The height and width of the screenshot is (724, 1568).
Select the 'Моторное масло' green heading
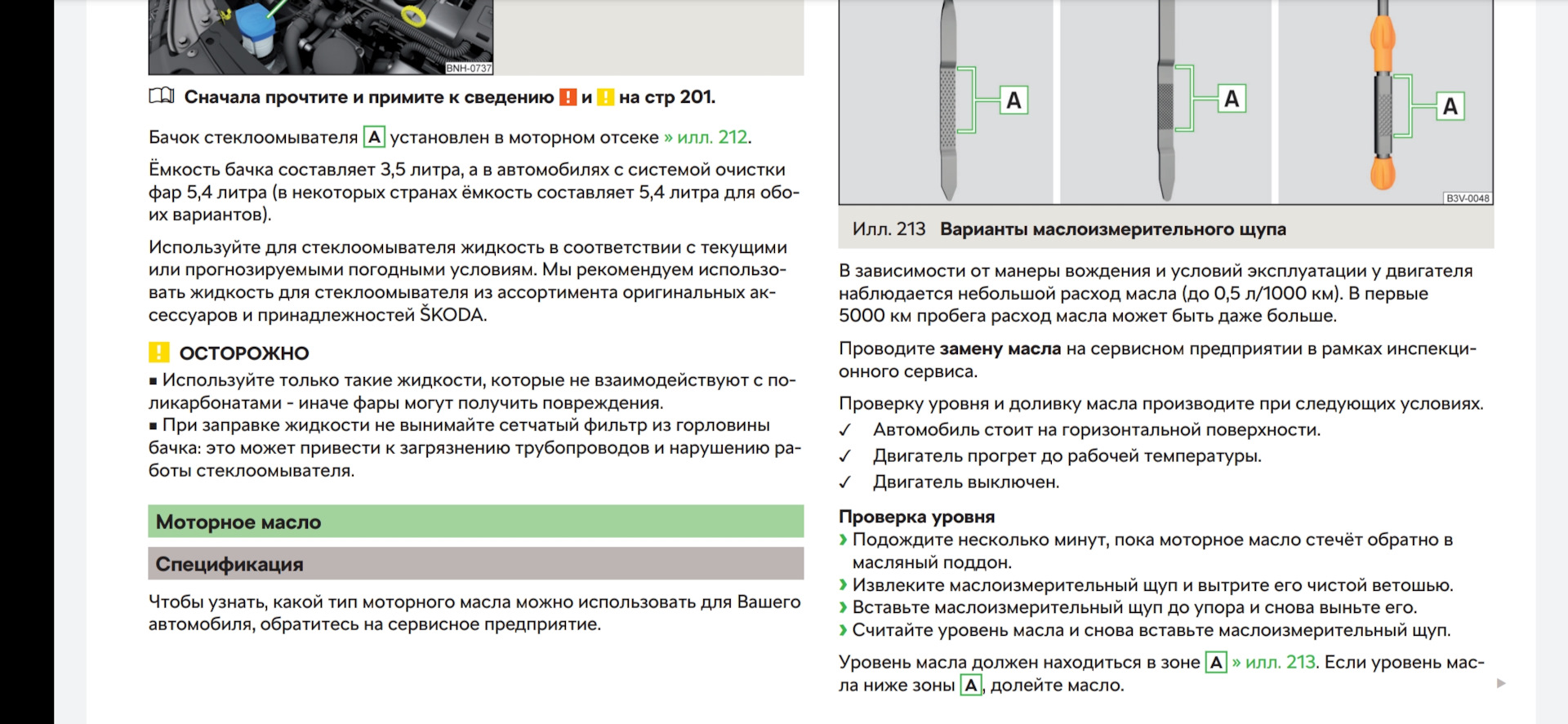pos(476,522)
